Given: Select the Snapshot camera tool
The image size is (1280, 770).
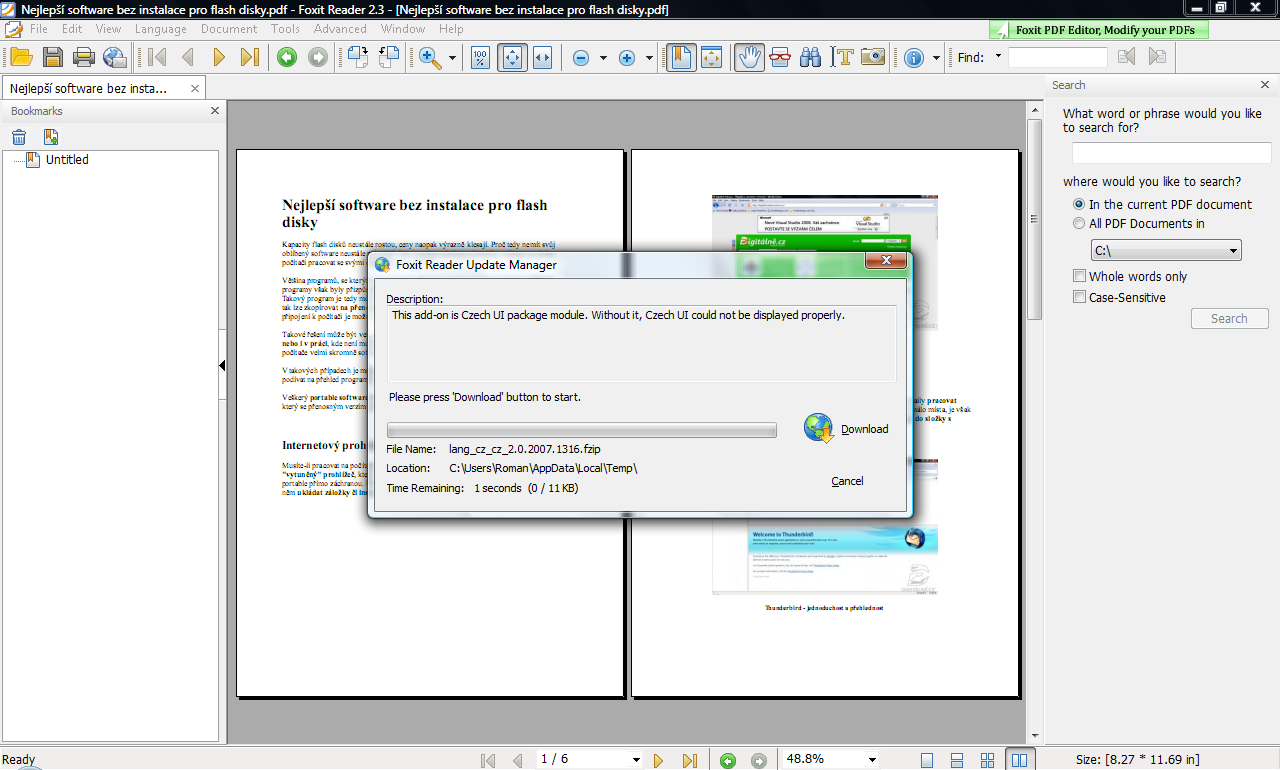Looking at the screenshot, I should 873,57.
